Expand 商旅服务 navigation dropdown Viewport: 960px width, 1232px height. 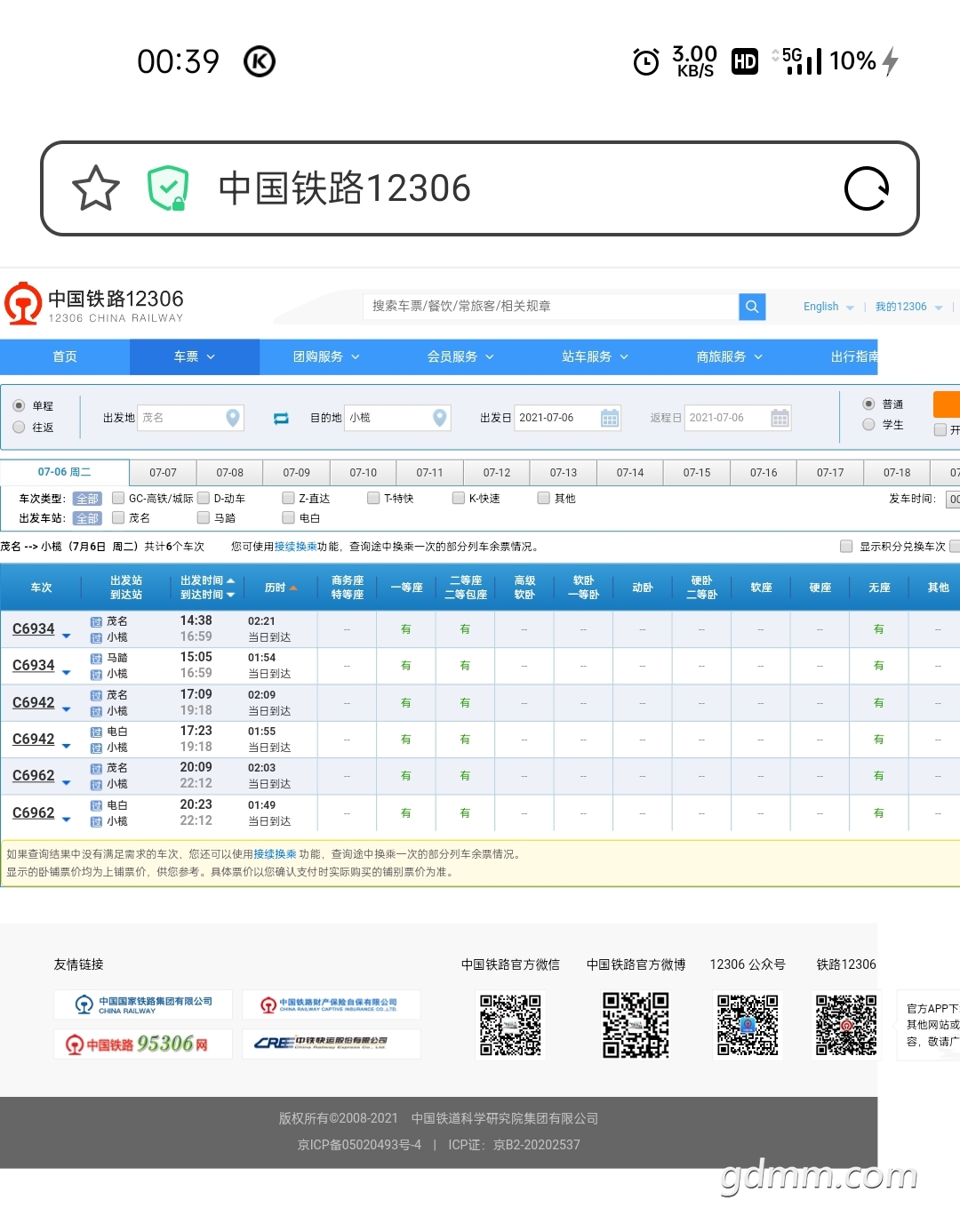click(730, 356)
